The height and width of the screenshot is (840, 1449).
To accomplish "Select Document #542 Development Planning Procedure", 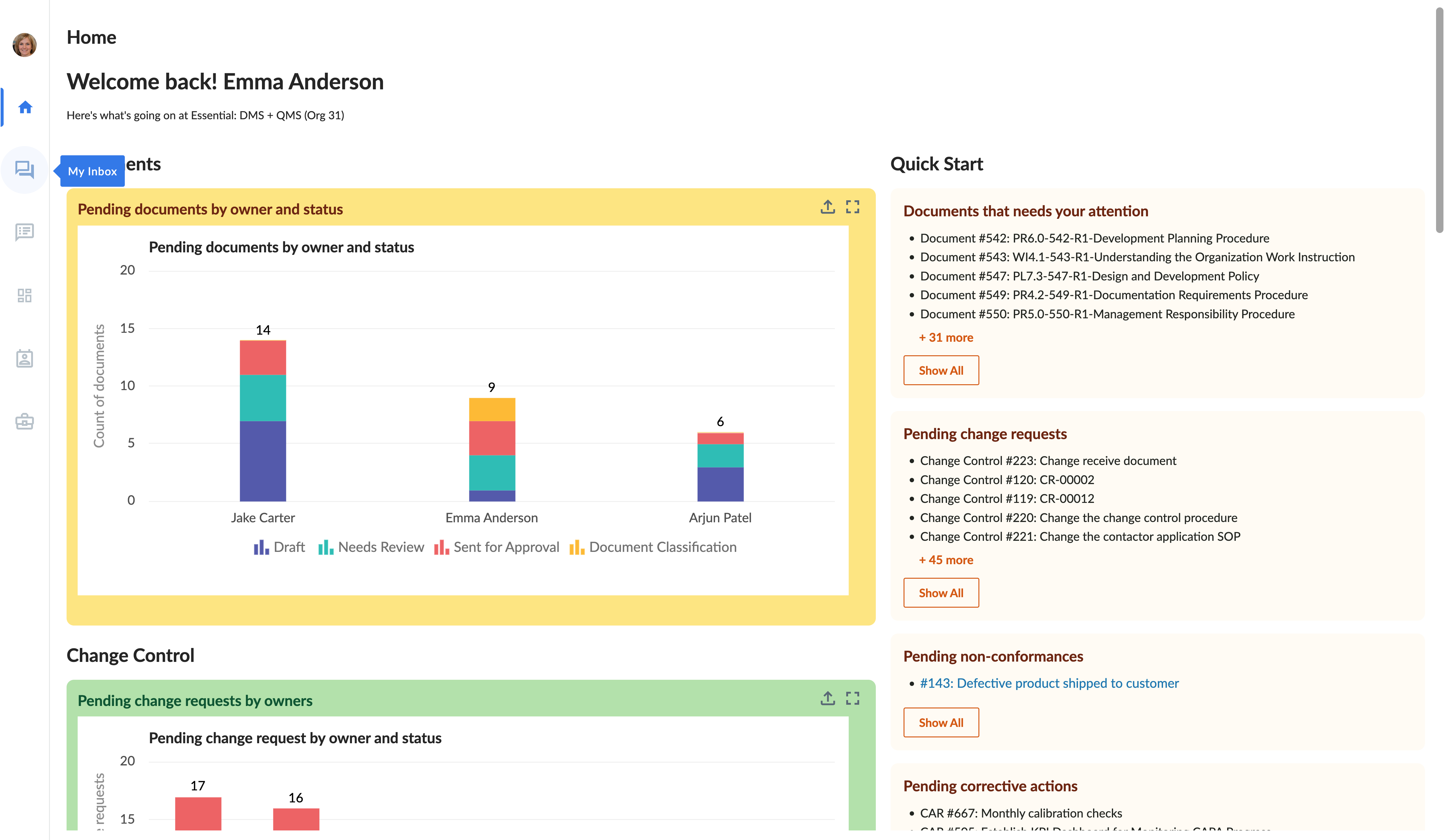I will (x=1094, y=238).
